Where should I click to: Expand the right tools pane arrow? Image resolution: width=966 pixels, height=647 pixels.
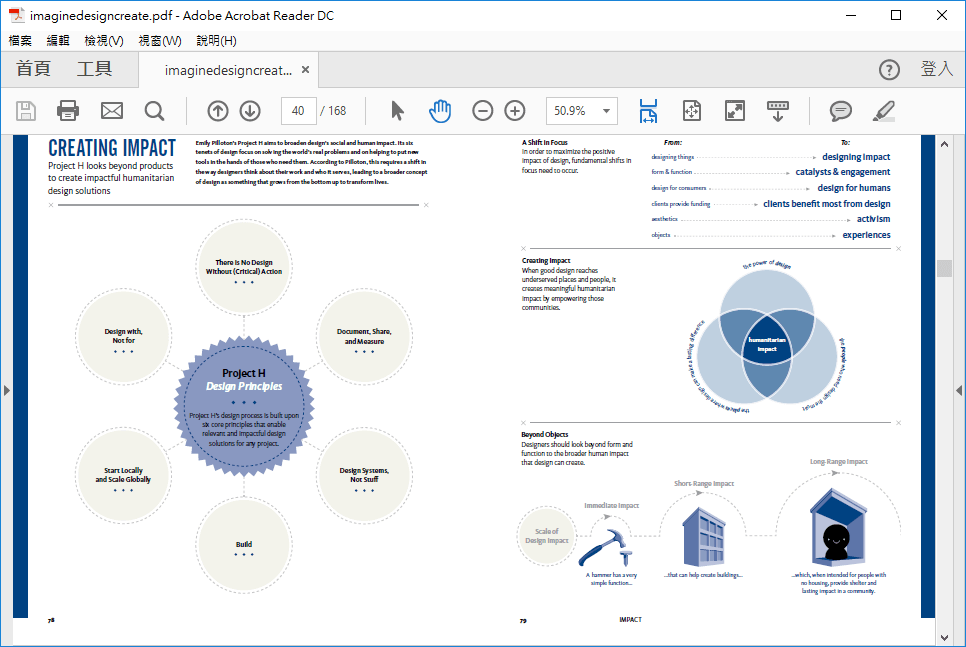point(959,390)
